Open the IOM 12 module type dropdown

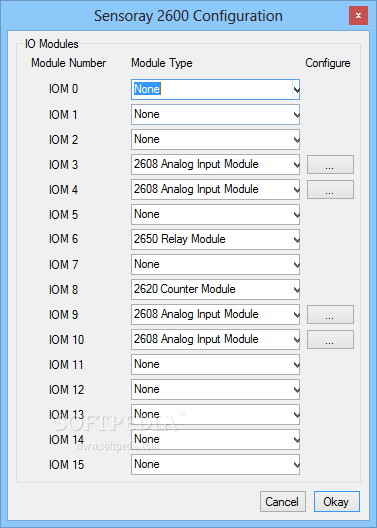pyautogui.click(x=215, y=389)
